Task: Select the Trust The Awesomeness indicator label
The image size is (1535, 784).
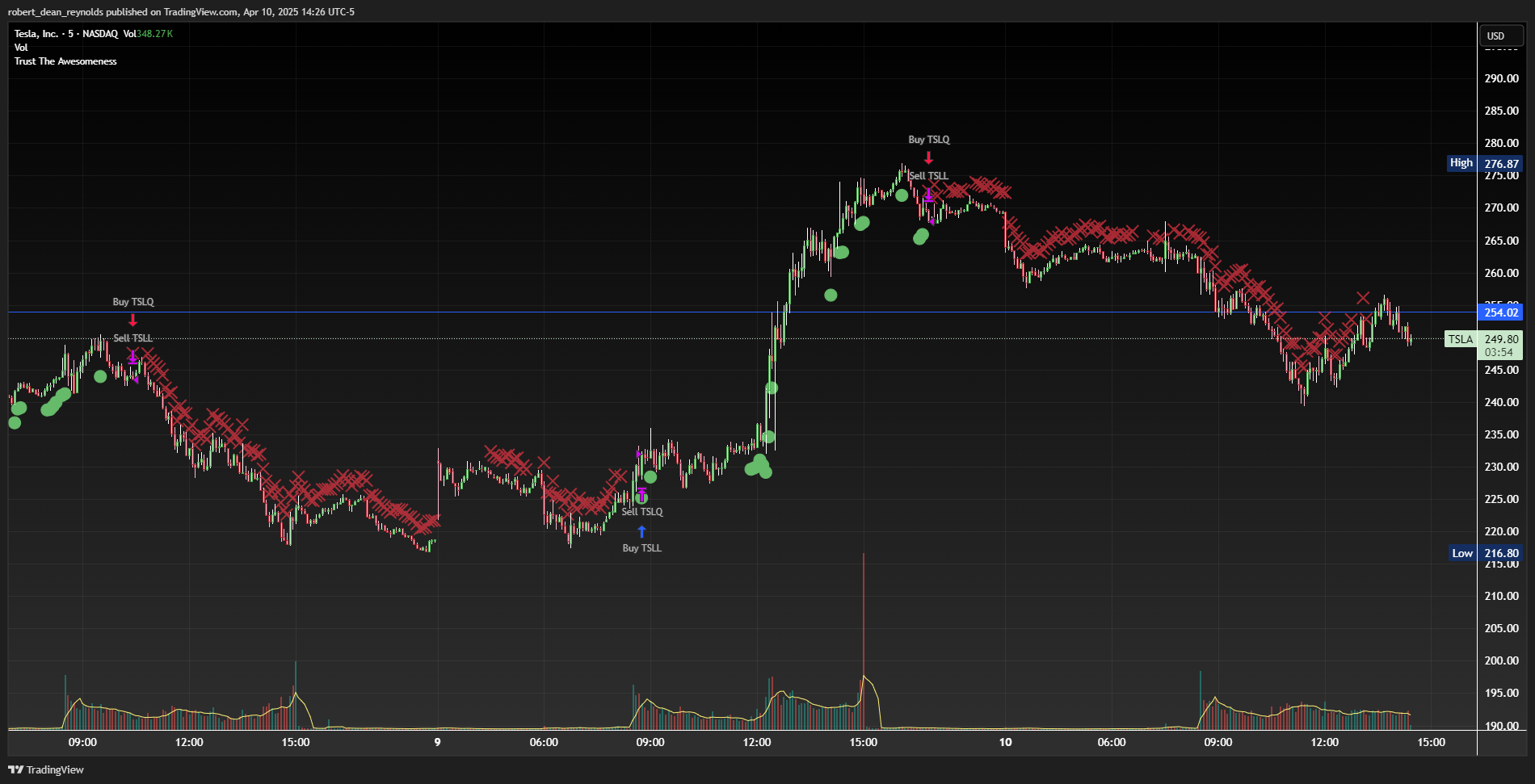Action: 65,61
